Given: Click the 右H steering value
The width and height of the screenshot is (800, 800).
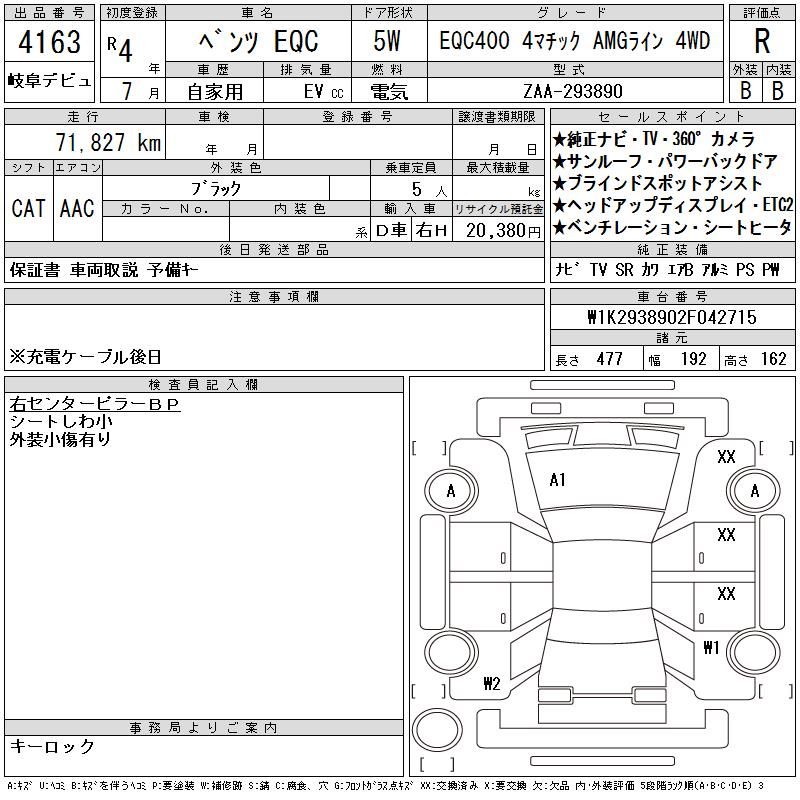Looking at the screenshot, I should click(x=432, y=231).
